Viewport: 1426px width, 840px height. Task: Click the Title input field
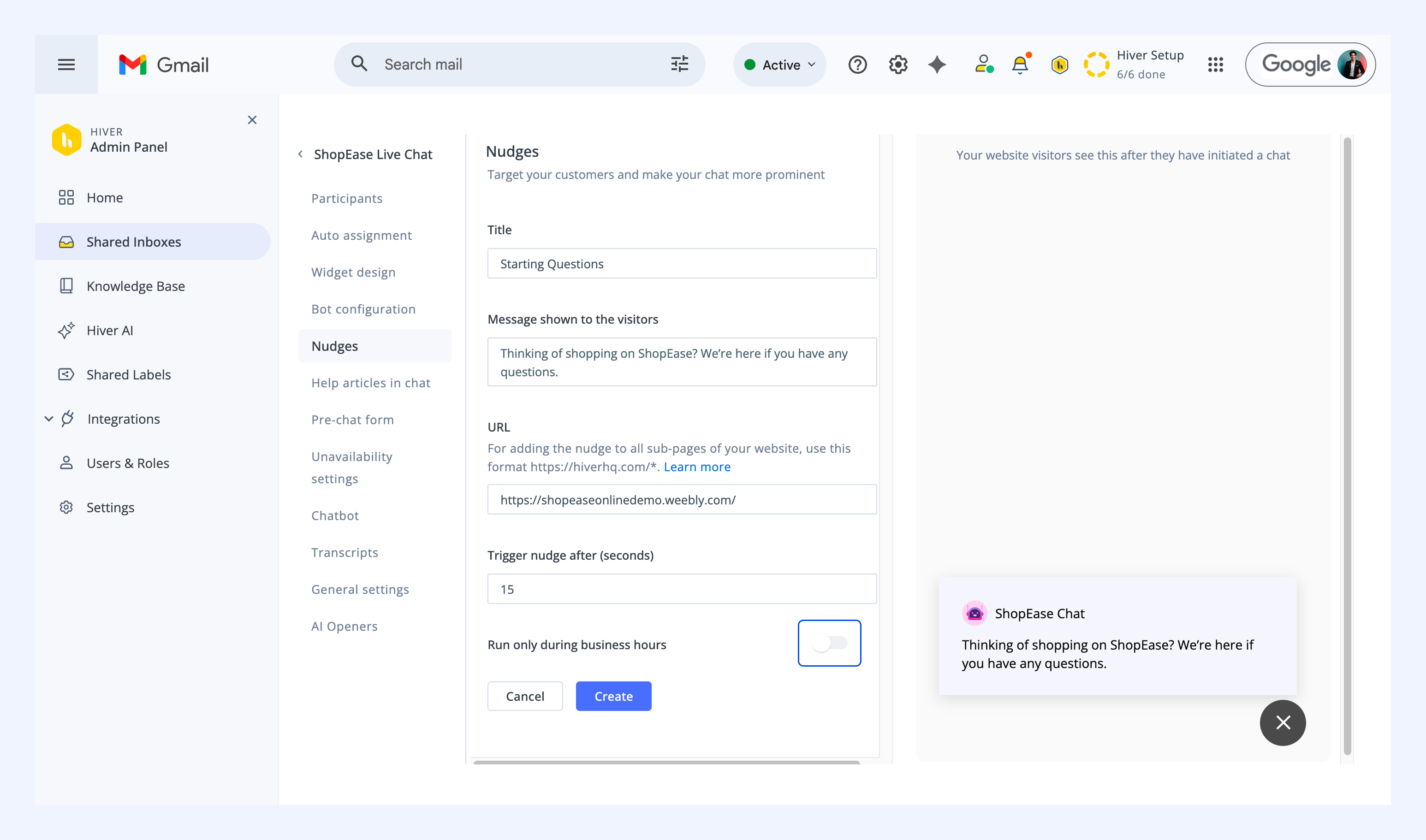point(682,263)
